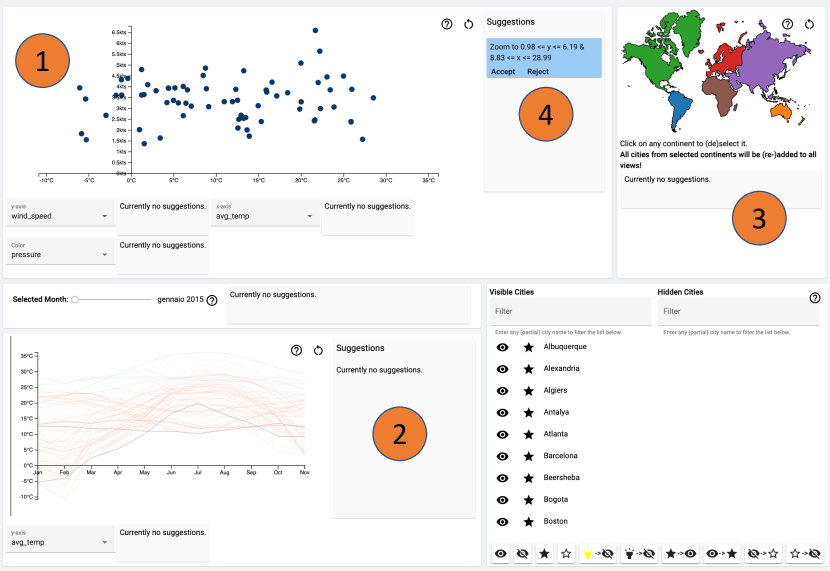Click the show-all-cities eye button
The width and height of the screenshot is (830, 571).
point(502,552)
